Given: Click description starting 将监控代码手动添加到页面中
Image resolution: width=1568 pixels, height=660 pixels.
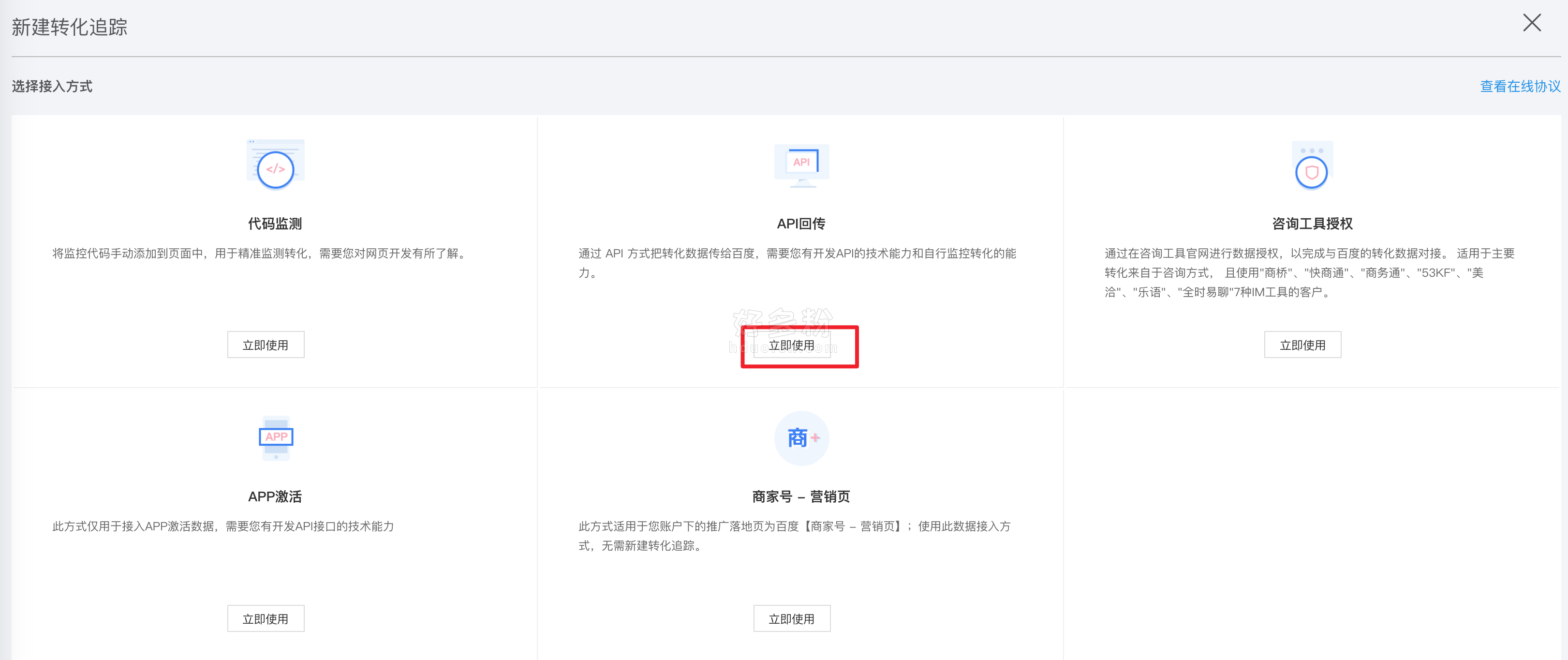Looking at the screenshot, I should 261,253.
